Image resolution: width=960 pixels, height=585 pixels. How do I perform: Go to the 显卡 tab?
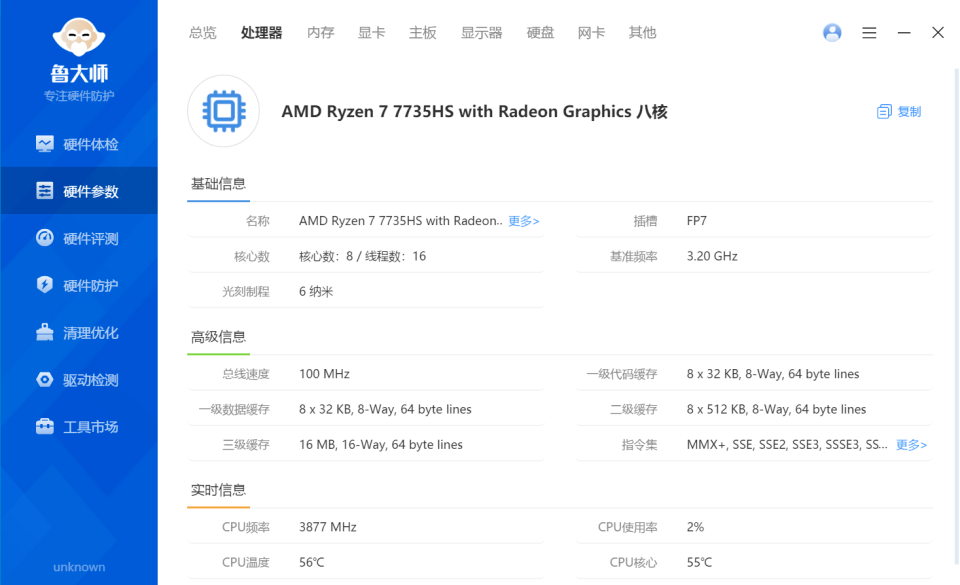[x=372, y=32]
